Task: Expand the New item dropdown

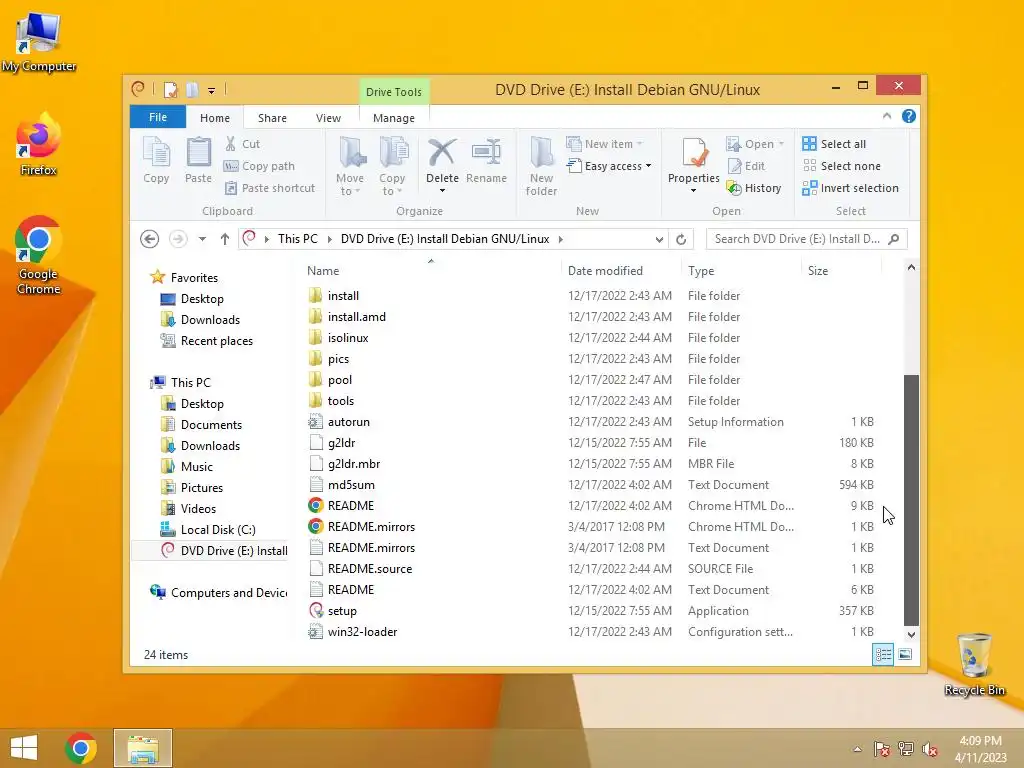Action: (x=639, y=144)
